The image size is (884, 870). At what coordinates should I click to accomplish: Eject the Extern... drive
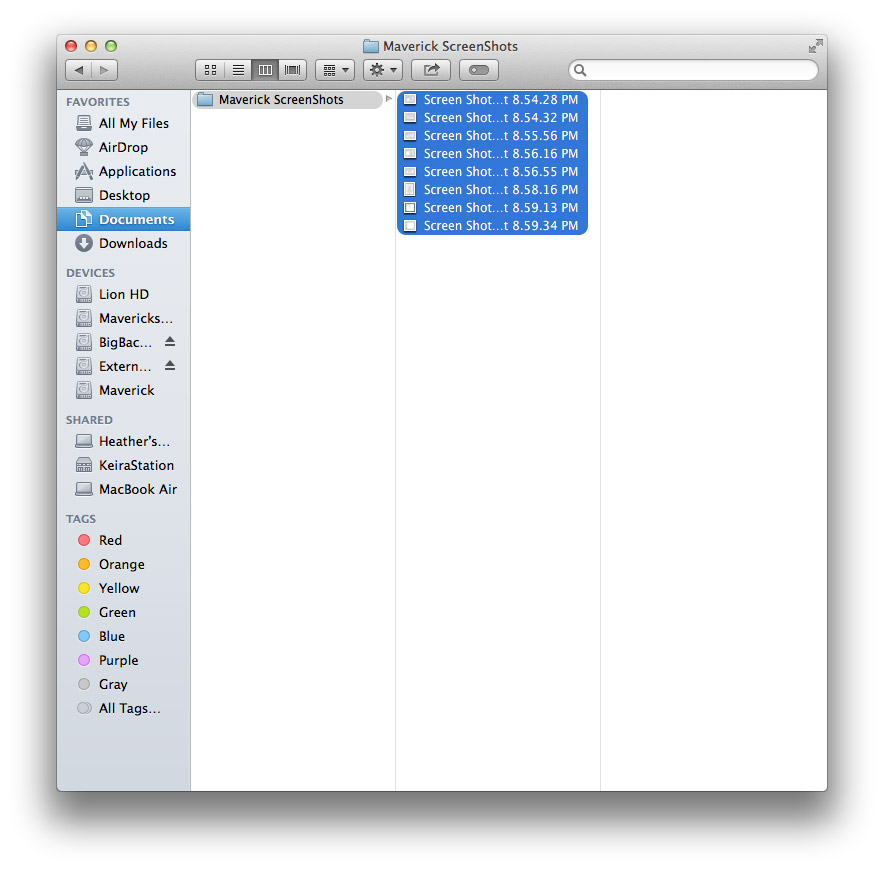pyautogui.click(x=170, y=366)
